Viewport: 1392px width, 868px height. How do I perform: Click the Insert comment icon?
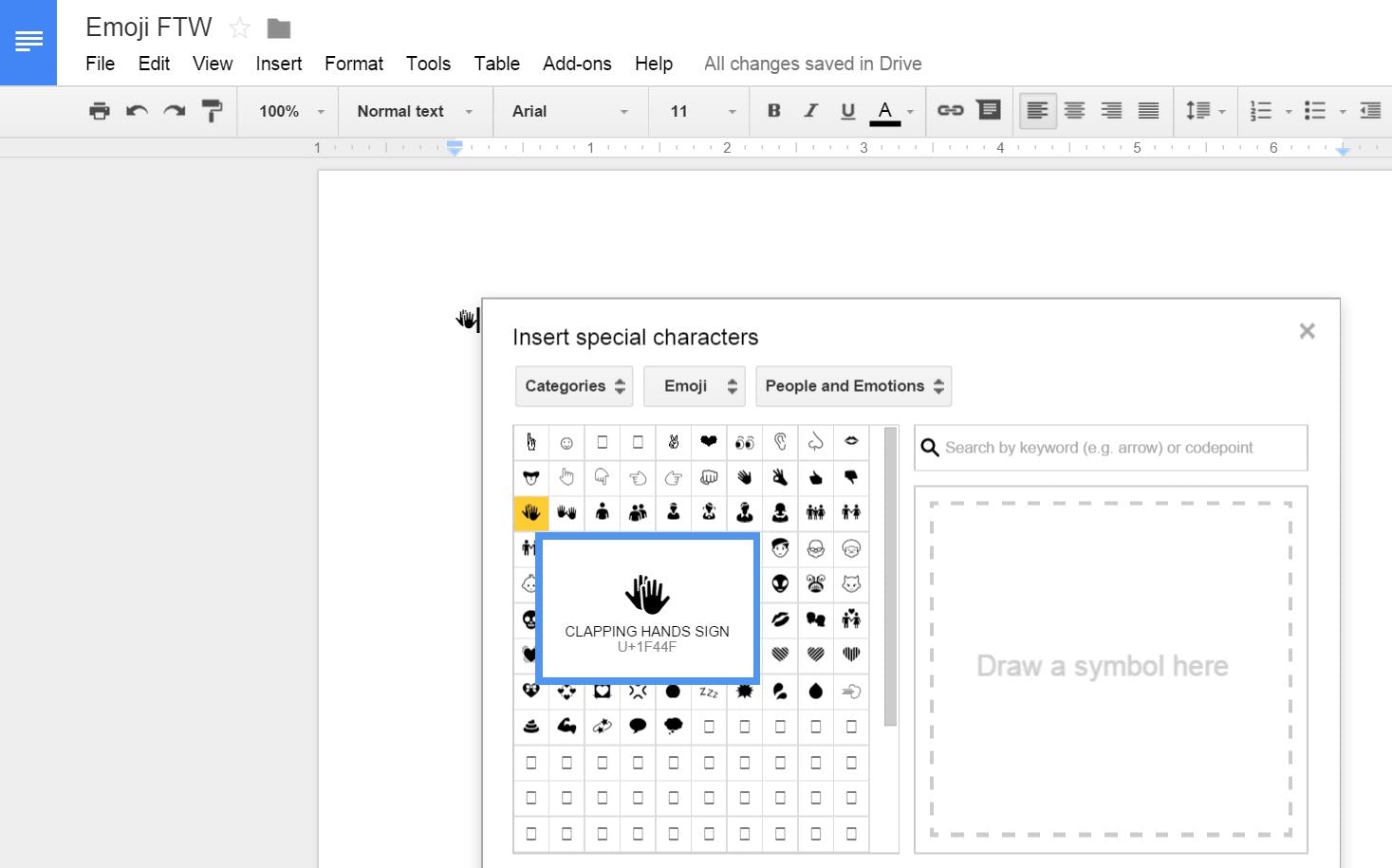(x=988, y=111)
